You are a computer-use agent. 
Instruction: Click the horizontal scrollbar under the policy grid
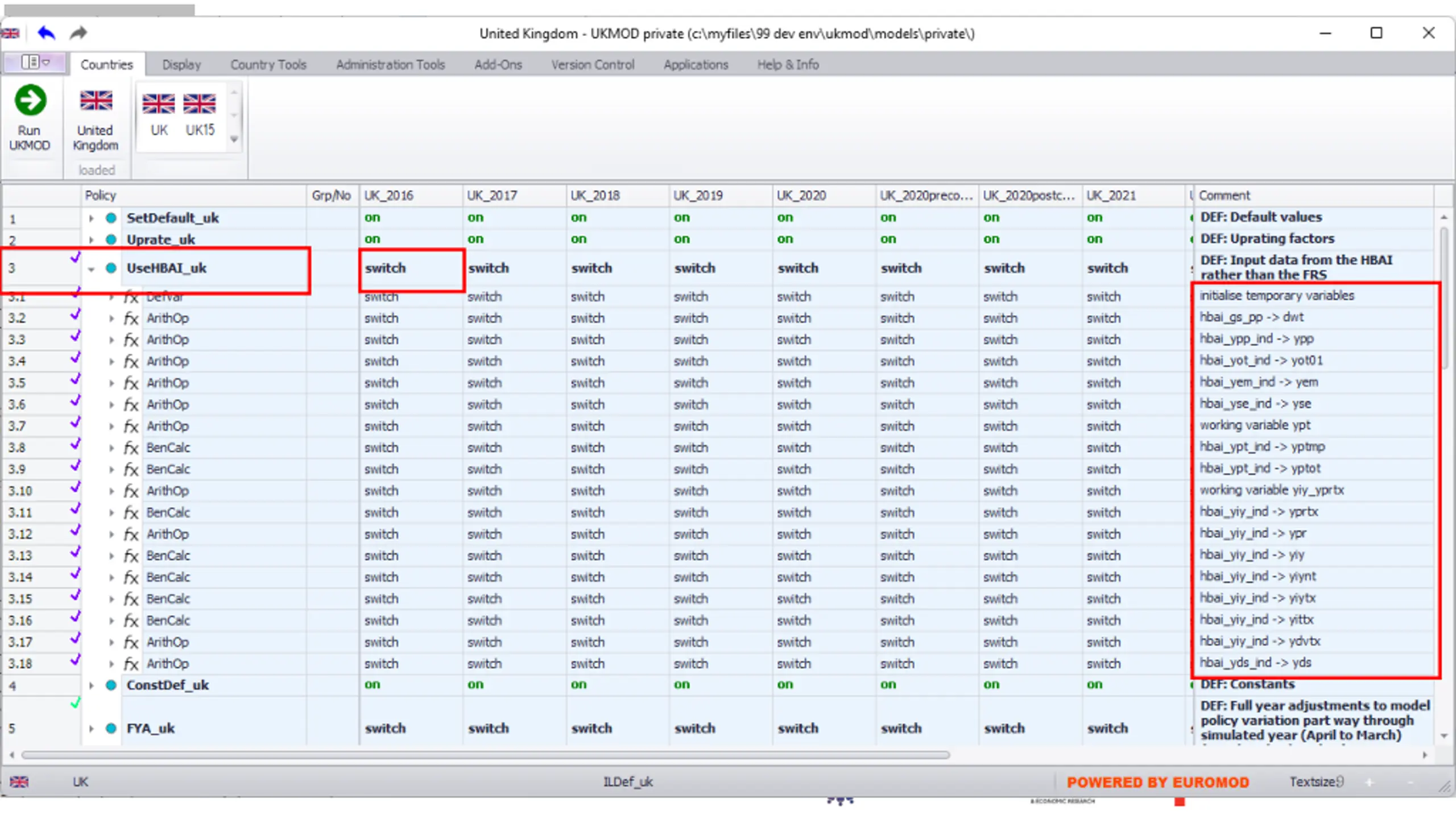coord(486,755)
